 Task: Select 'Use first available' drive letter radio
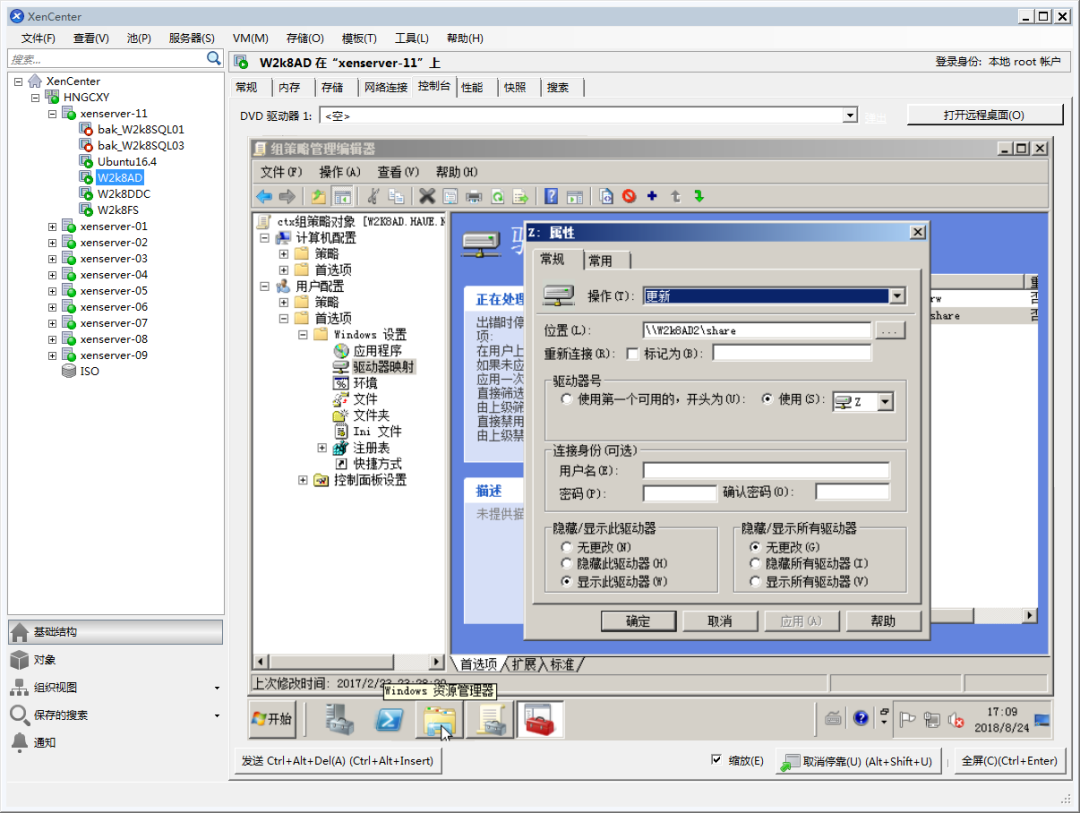click(566, 400)
